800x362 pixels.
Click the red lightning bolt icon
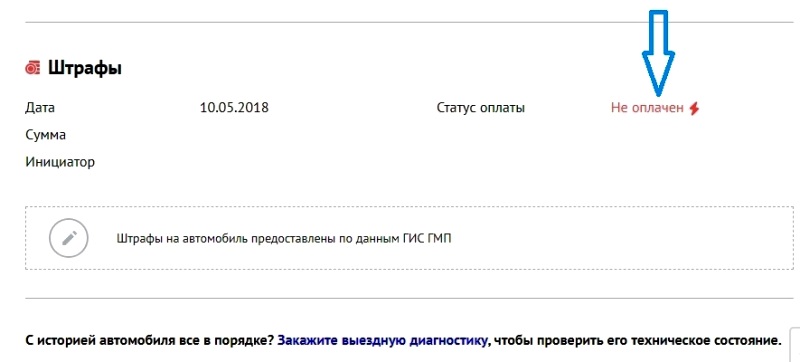(x=693, y=109)
